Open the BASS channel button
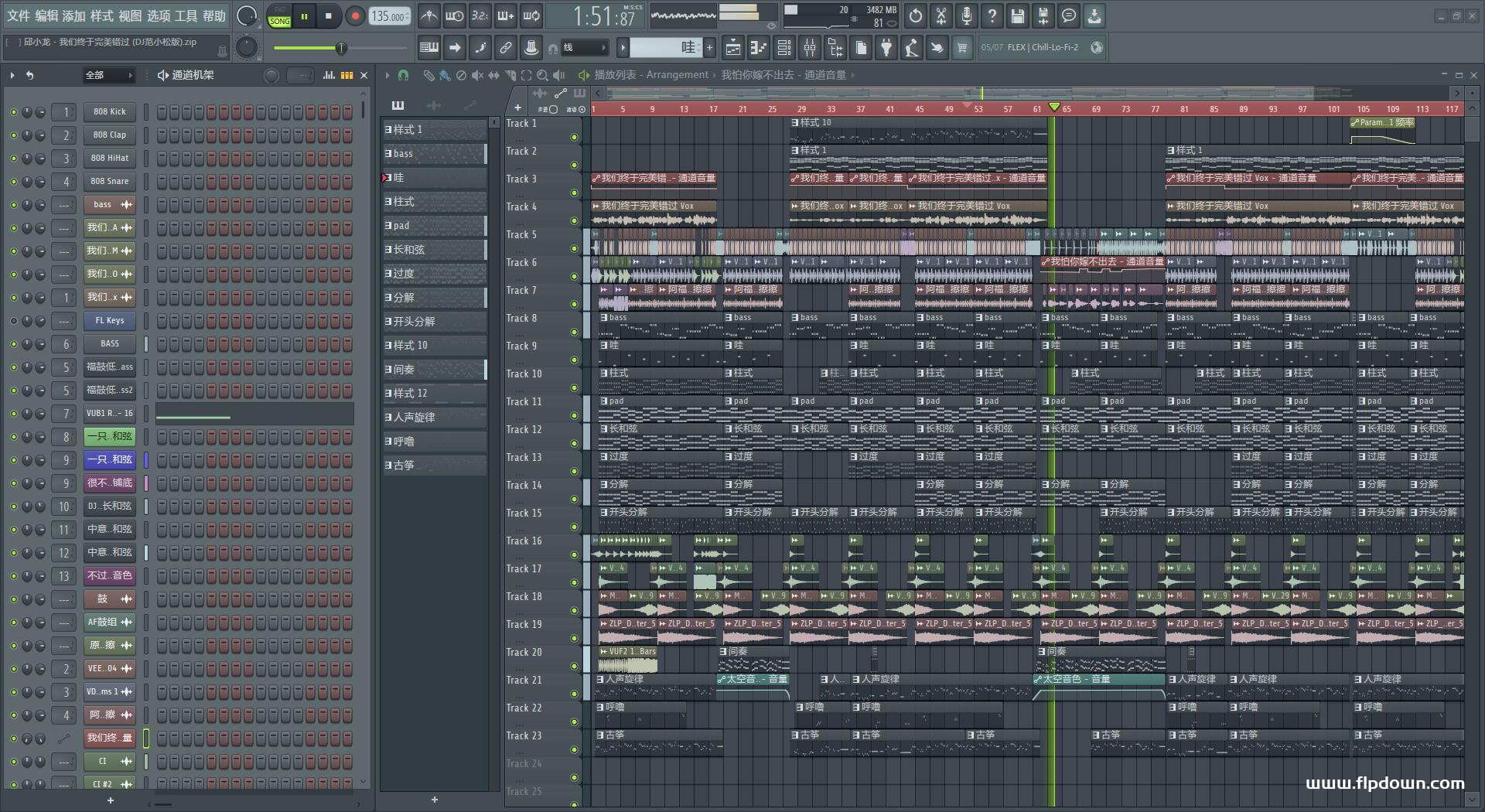The image size is (1485, 812). [110, 344]
